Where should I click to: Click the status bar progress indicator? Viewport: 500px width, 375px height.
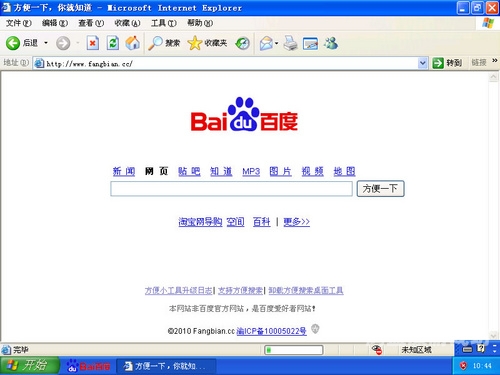tap(294, 350)
